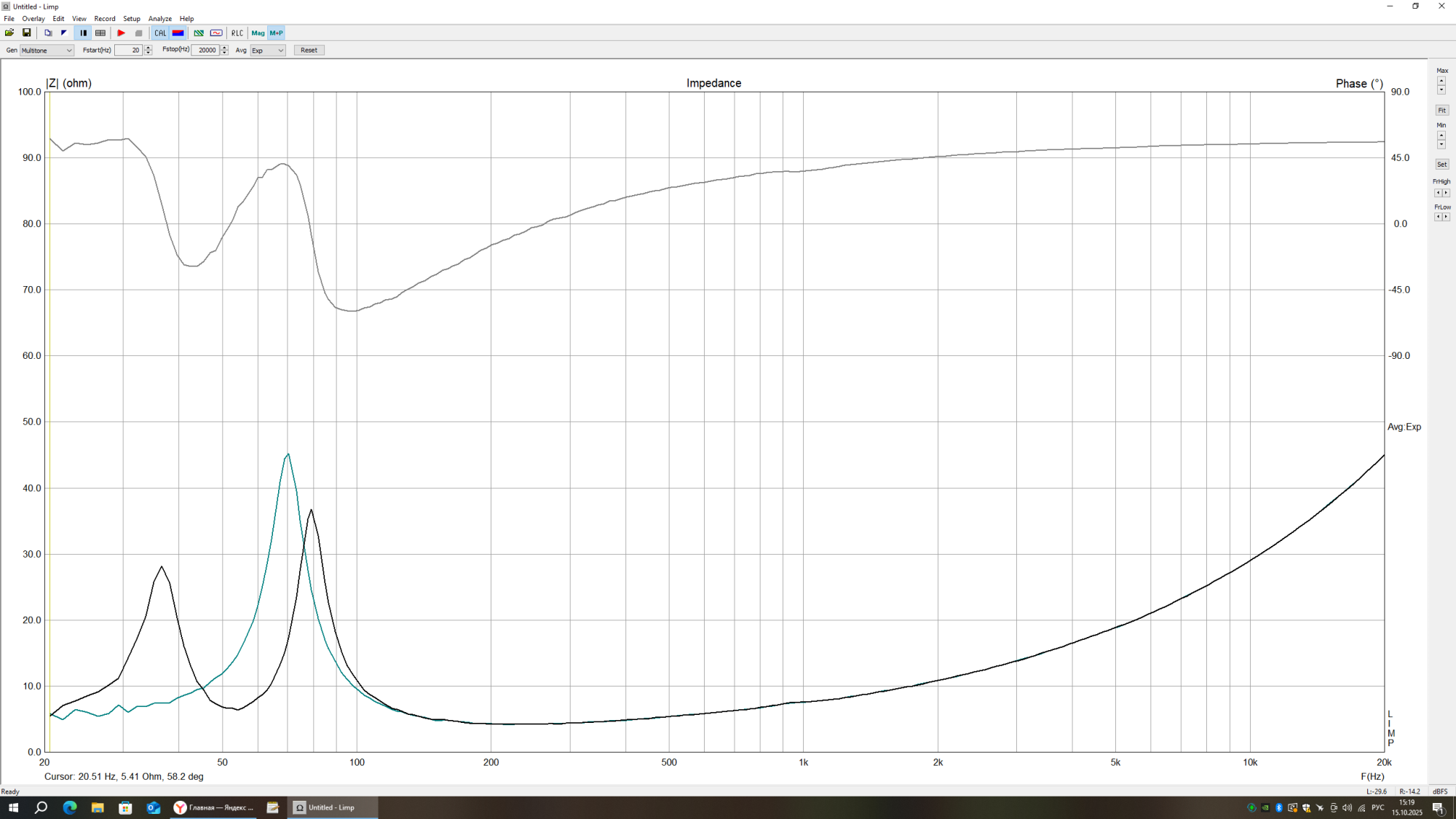
Task: Switch to Mag magnitude-only view
Action: pos(258,33)
